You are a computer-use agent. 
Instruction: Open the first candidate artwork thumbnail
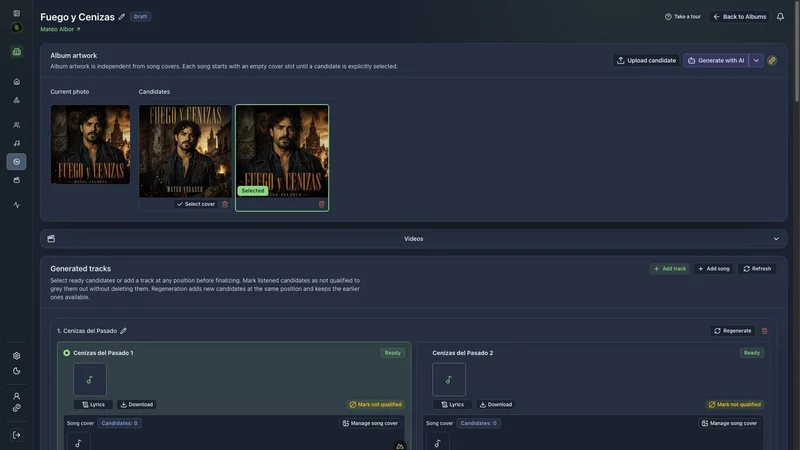coord(185,151)
